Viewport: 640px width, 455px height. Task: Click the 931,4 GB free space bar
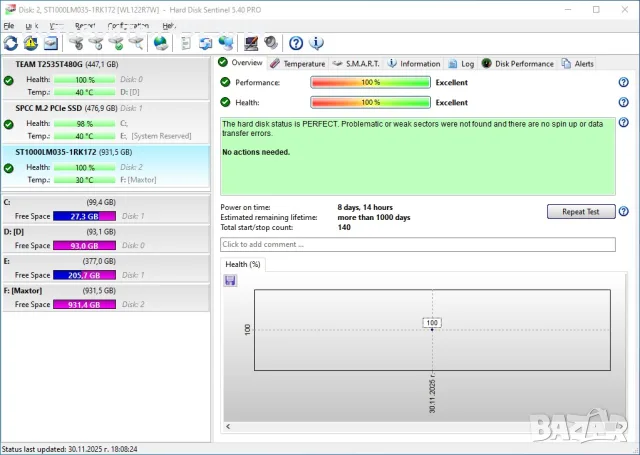[84, 304]
